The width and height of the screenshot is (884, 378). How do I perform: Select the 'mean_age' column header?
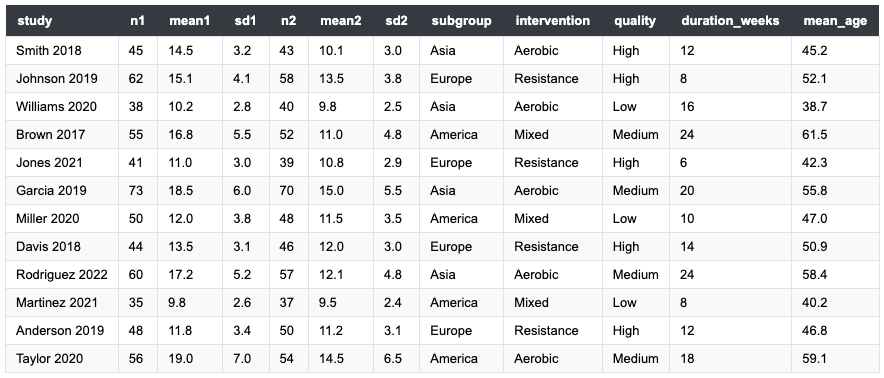(x=836, y=21)
